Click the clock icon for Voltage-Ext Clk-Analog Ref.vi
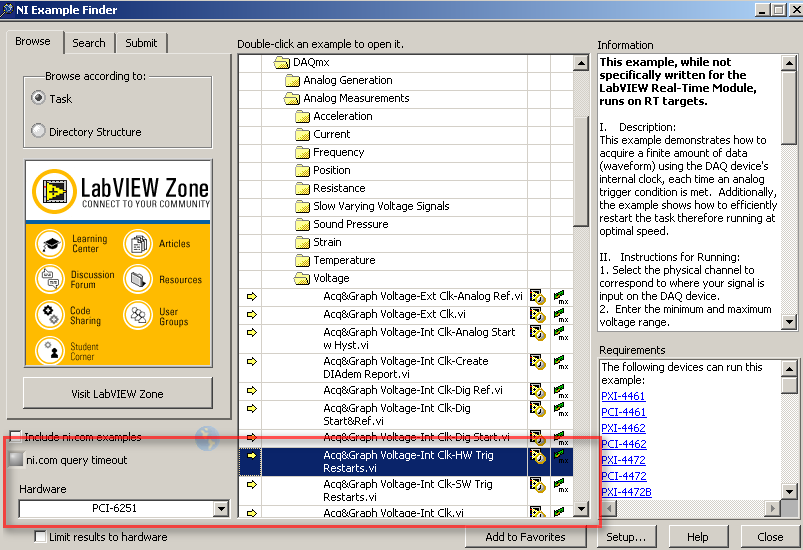The width and height of the screenshot is (803, 550). [x=537, y=297]
